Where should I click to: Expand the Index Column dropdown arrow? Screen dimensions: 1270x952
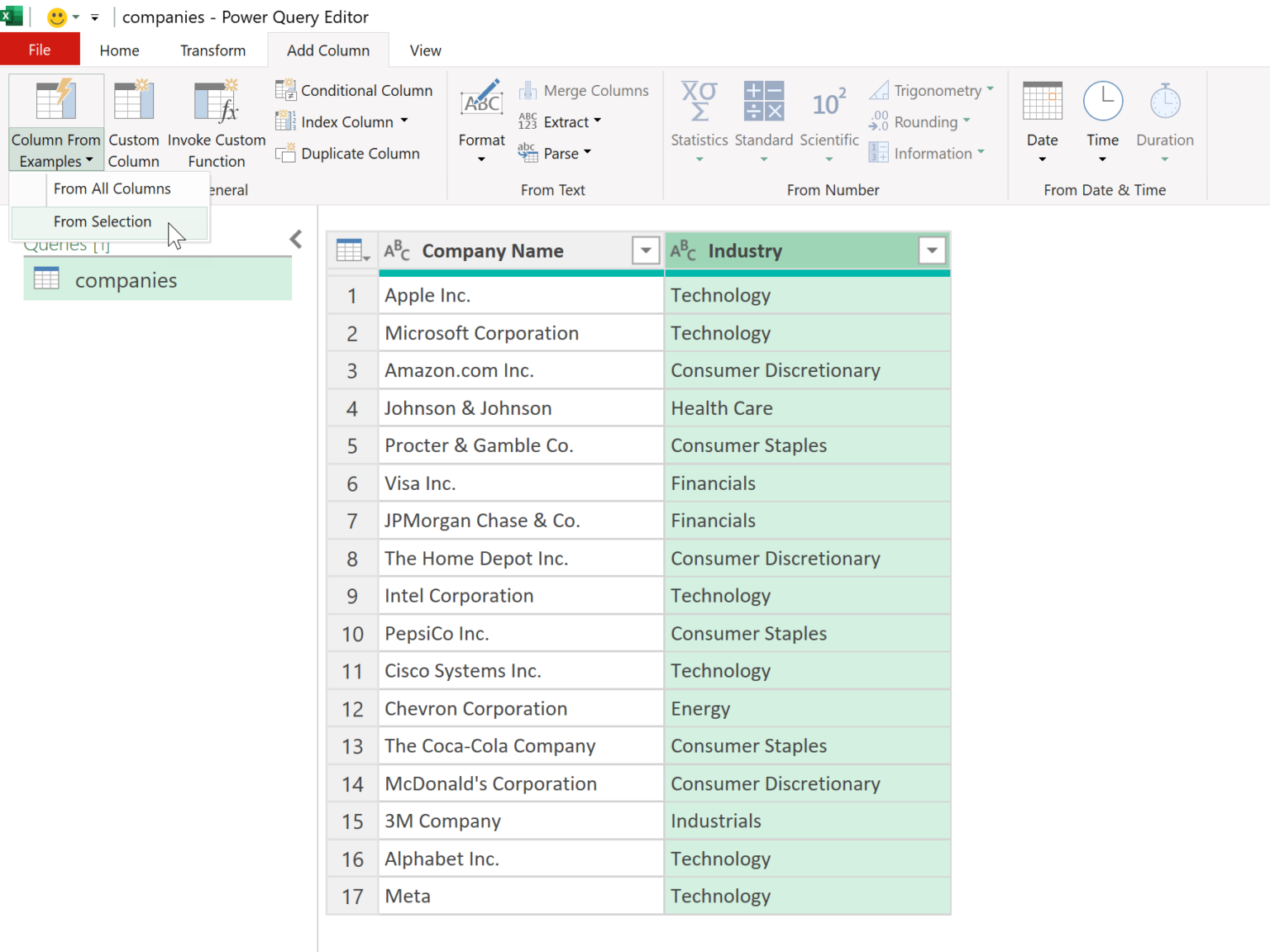click(404, 121)
